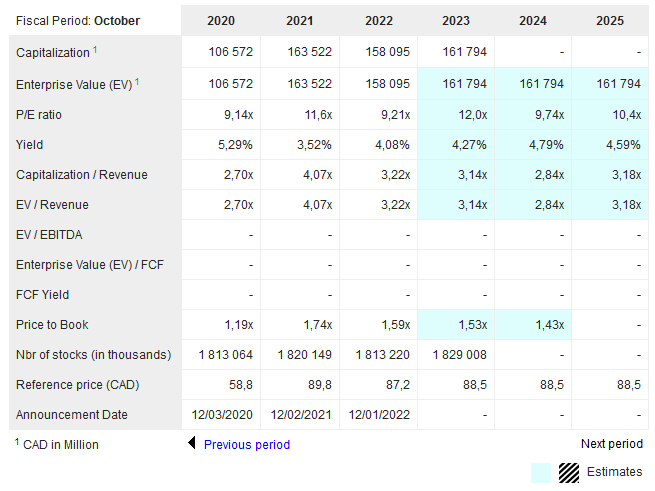Screen dimensions: 655x491
Task: Click the 2025 column header
Action: pos(609,21)
